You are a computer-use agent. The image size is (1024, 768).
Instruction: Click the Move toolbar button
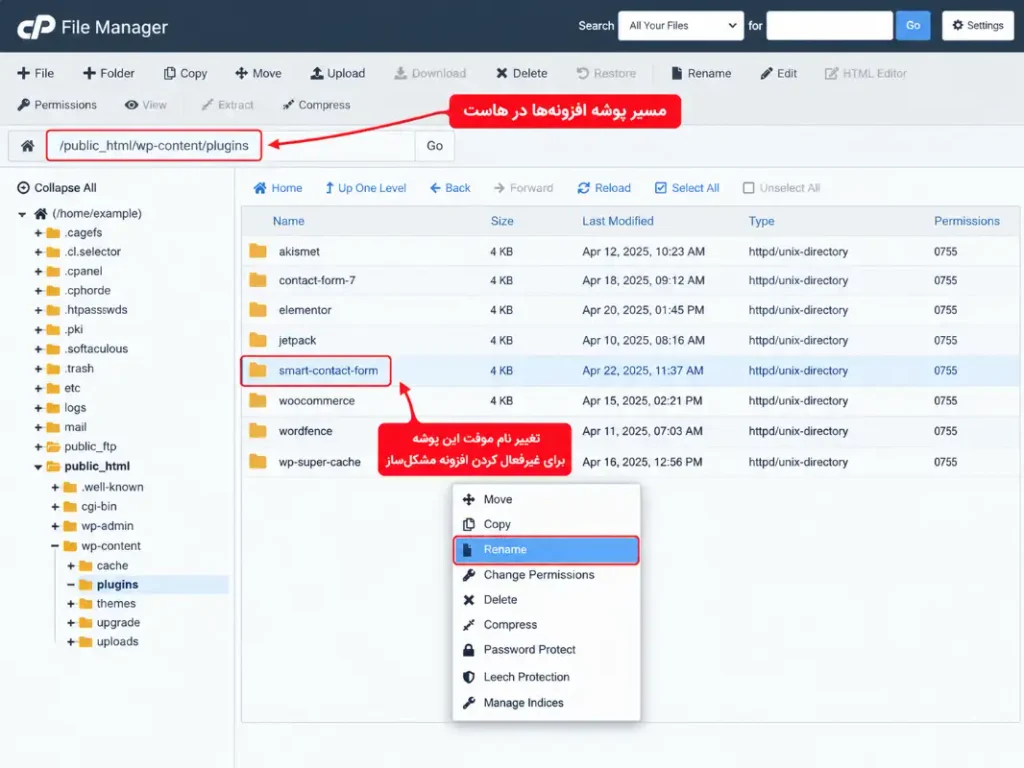(258, 73)
